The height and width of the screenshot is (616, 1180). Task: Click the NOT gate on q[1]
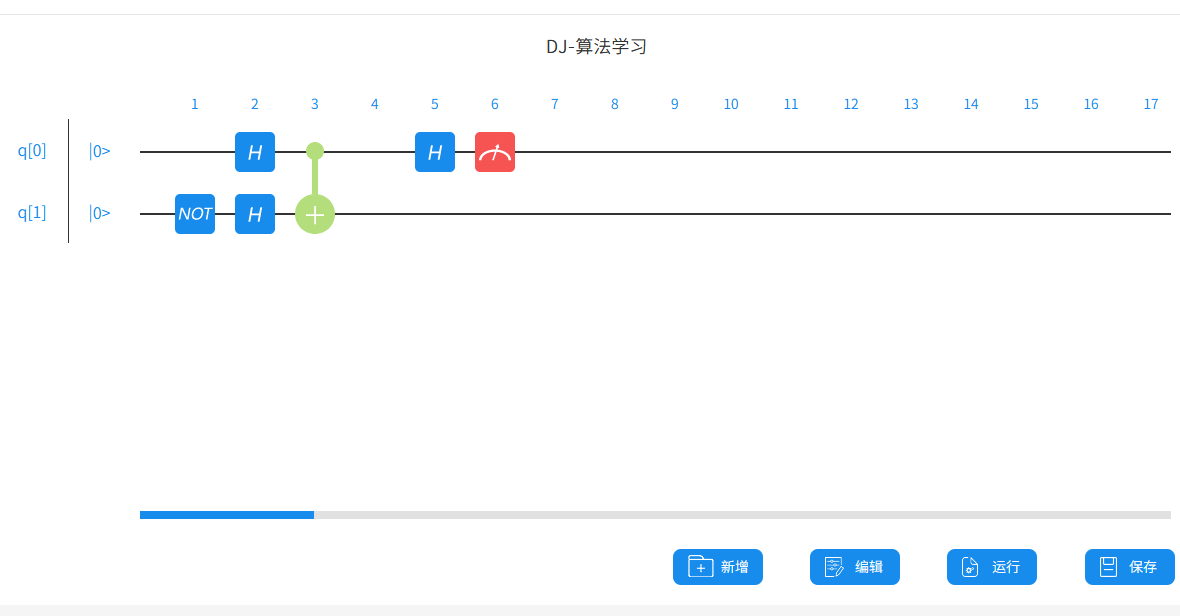195,214
